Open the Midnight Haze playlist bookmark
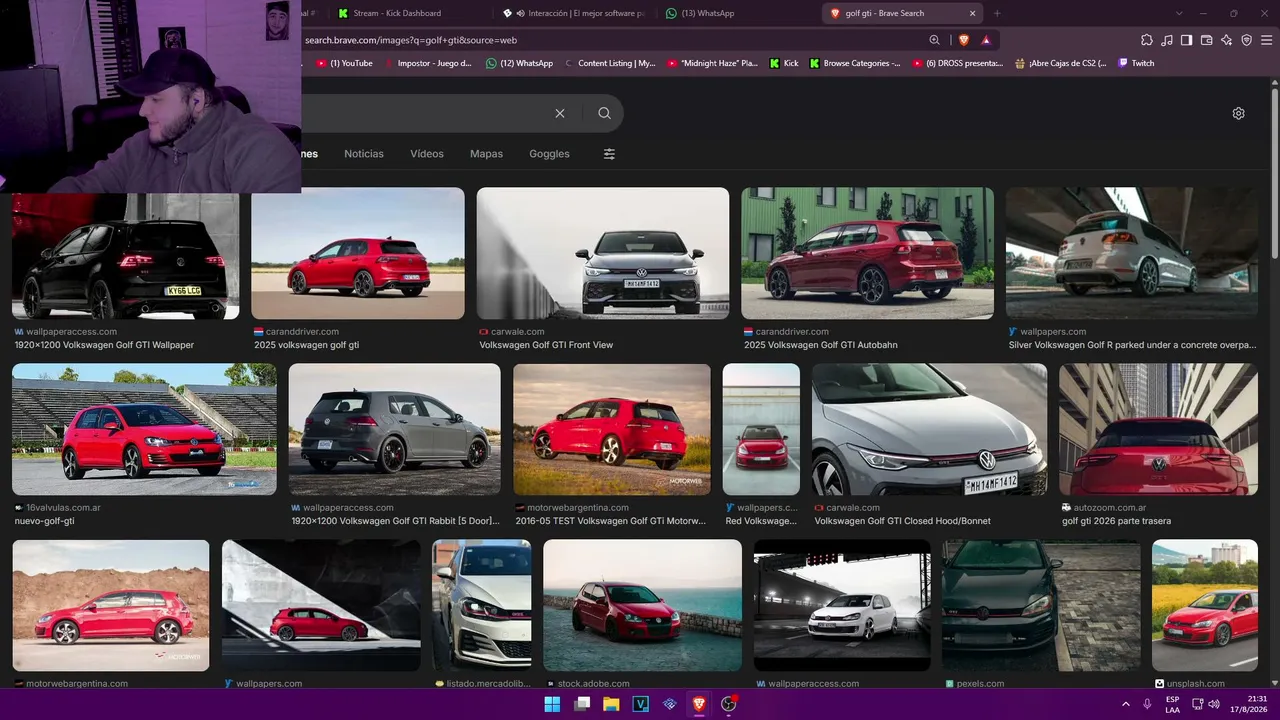 coord(712,63)
